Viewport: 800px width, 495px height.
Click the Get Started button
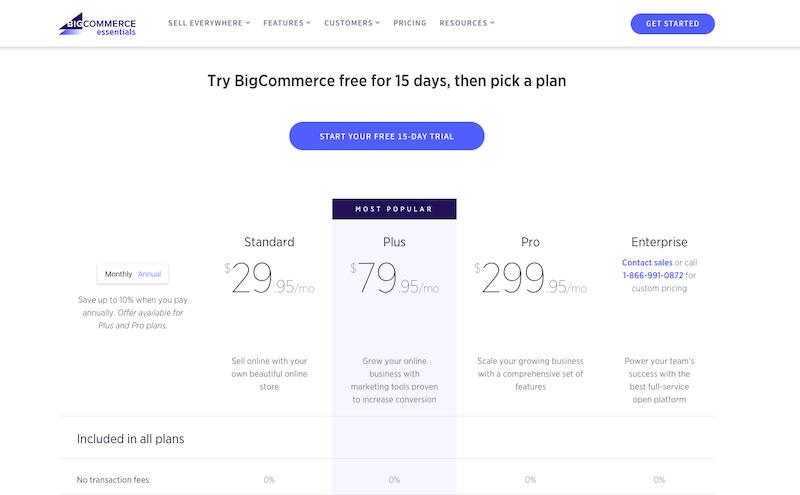click(672, 23)
